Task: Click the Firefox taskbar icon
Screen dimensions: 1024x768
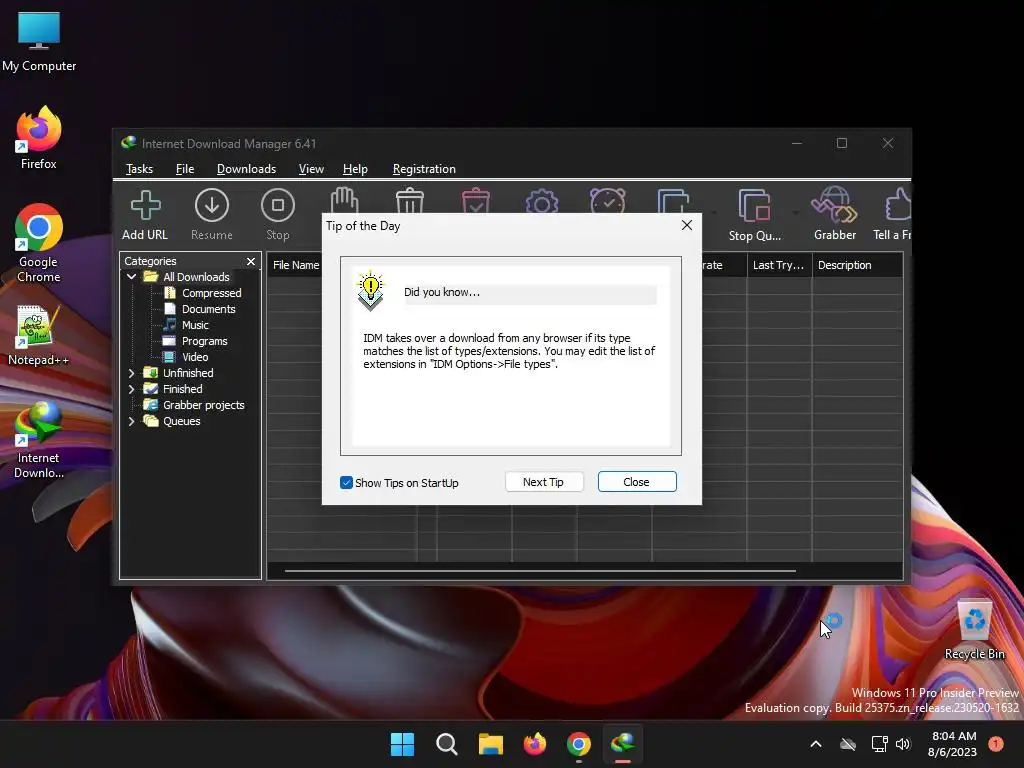Action: coord(535,744)
